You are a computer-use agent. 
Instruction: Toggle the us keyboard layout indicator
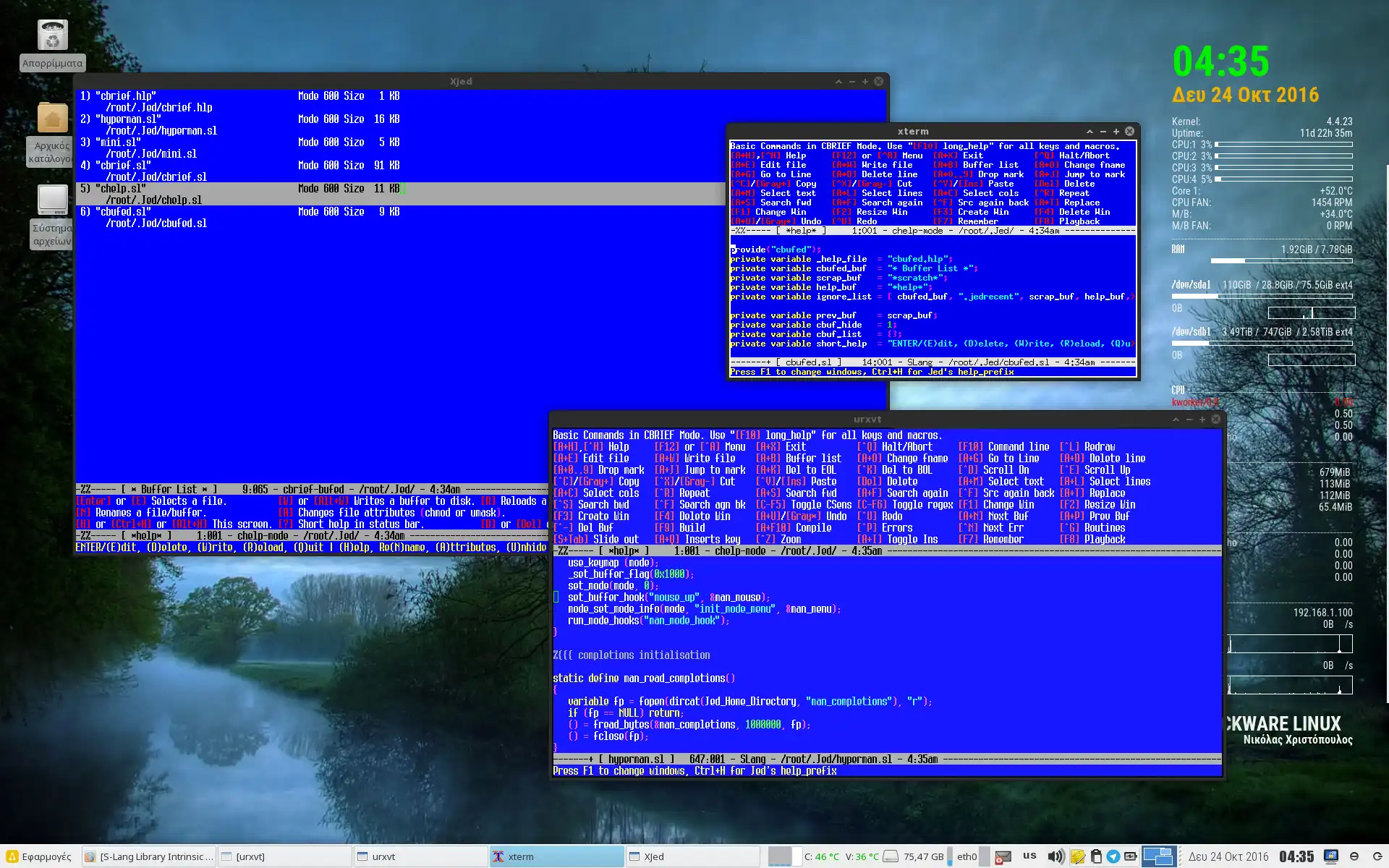click(x=1029, y=856)
